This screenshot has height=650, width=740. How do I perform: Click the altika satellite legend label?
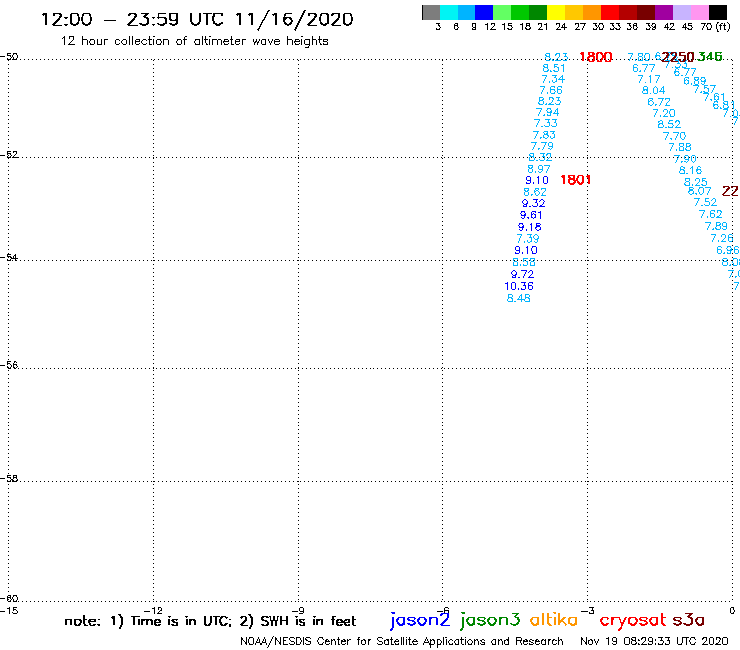point(553,620)
